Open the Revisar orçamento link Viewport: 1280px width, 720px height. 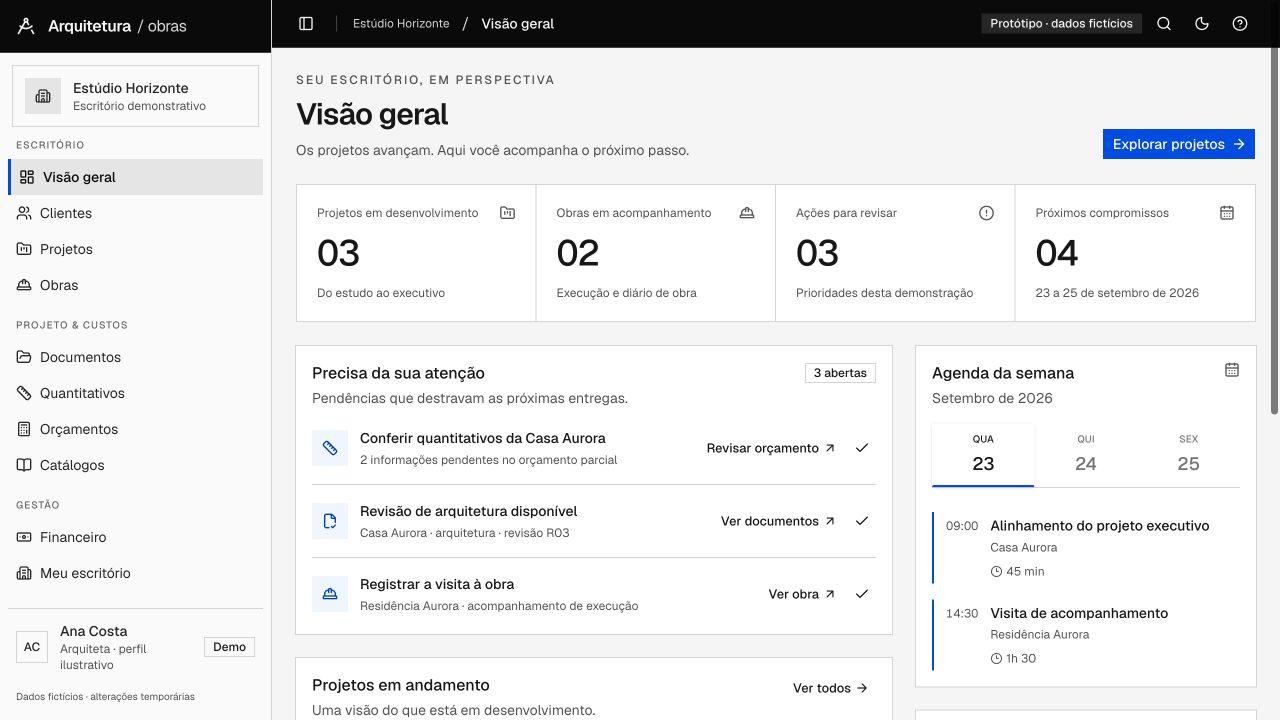coord(771,448)
